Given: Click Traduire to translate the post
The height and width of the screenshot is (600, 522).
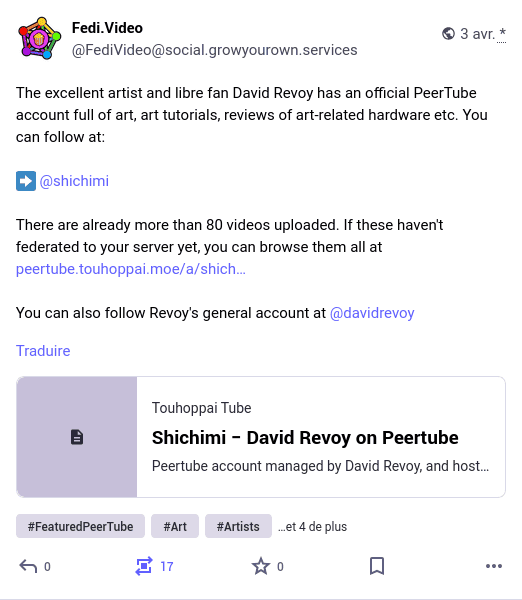Looking at the screenshot, I should point(43,351).
